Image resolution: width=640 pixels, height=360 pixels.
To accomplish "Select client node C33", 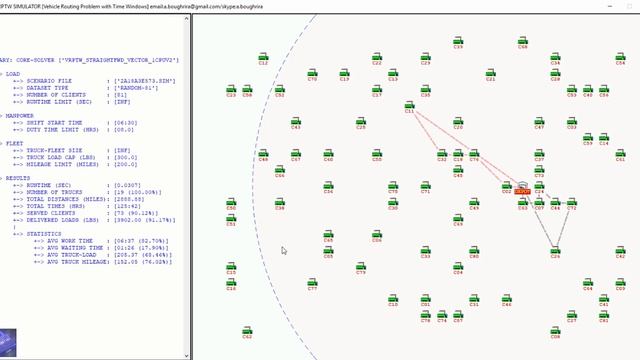I will click(x=425, y=251).
